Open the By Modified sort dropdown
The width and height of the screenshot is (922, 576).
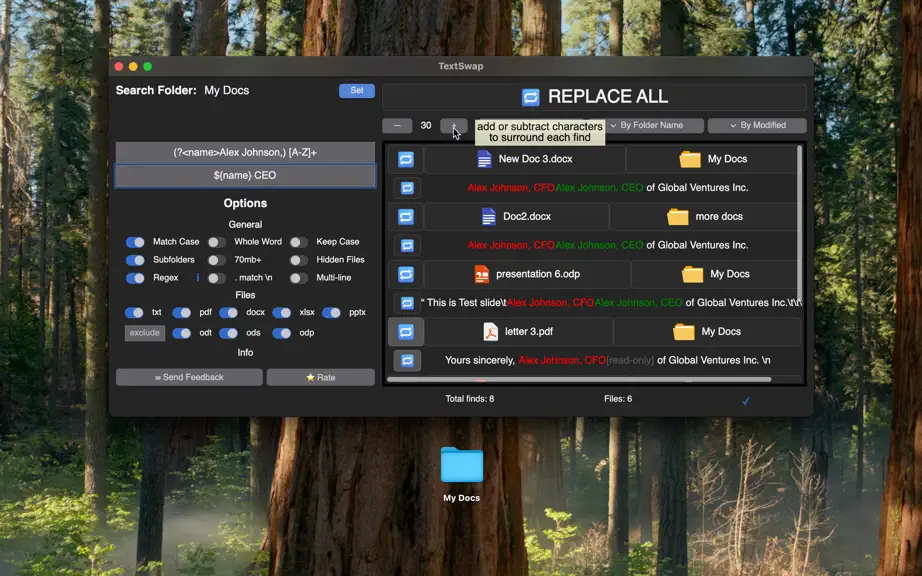pos(757,125)
